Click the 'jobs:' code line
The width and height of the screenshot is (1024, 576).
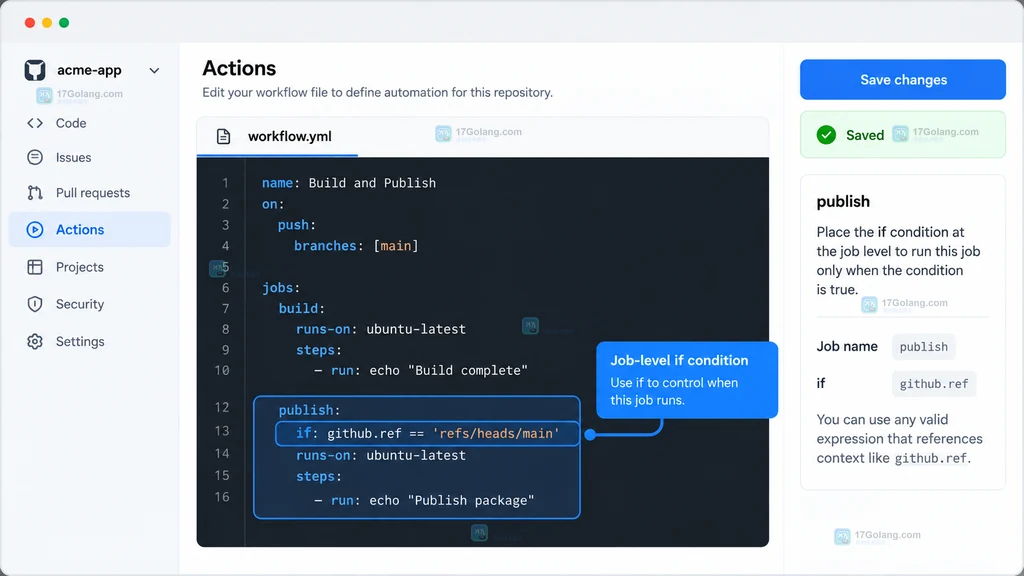coord(281,287)
